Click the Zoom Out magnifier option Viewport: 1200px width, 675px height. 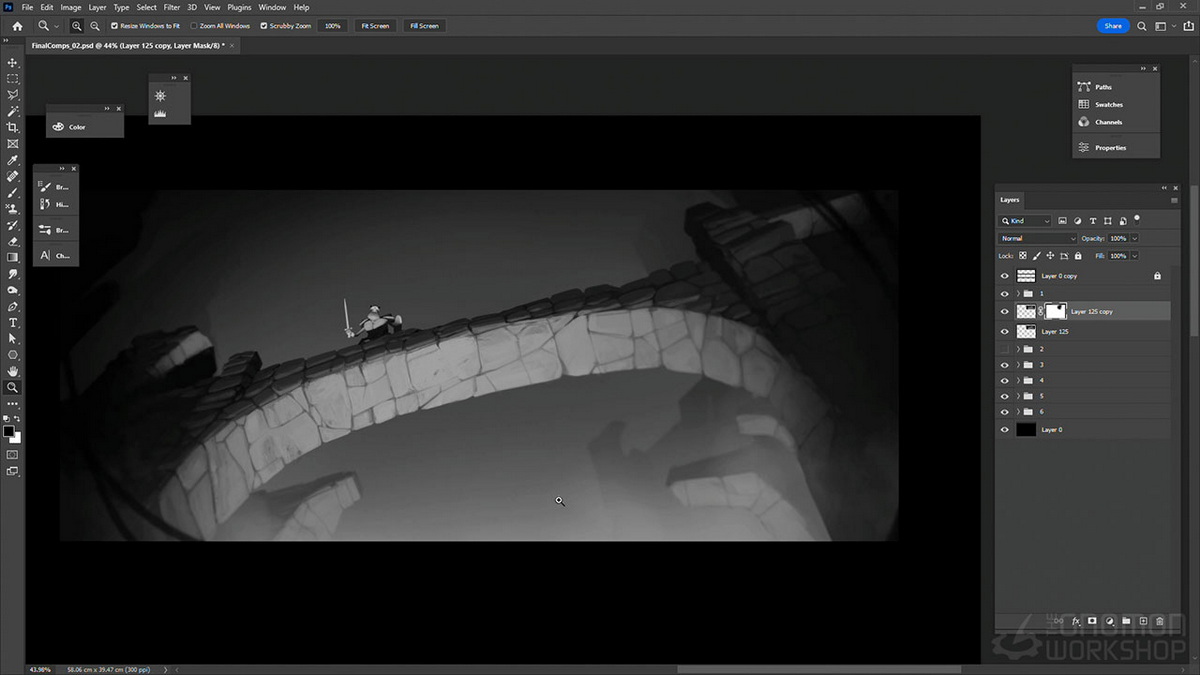click(94, 26)
